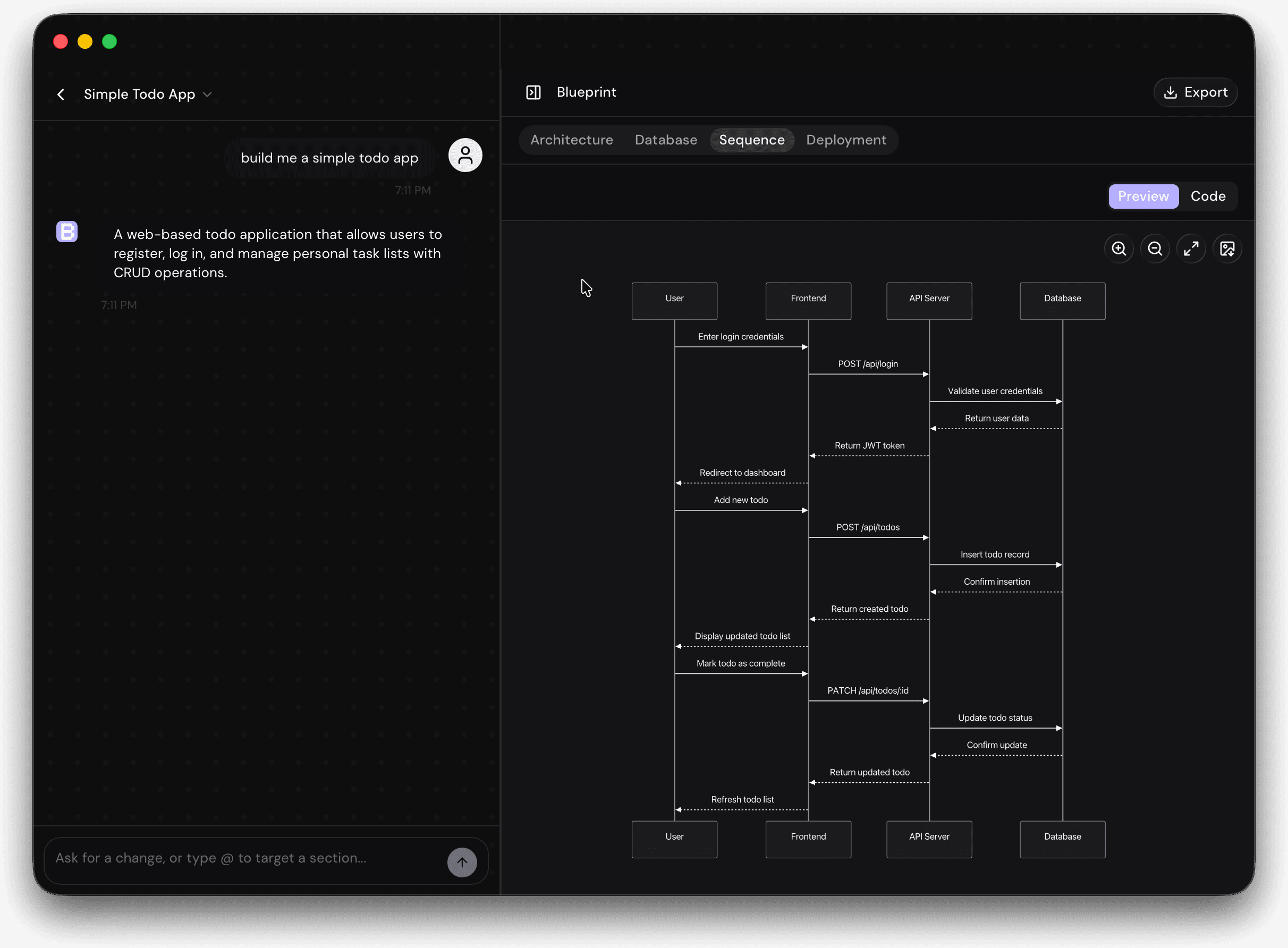Expand diagram to fullscreen

[x=1191, y=249]
